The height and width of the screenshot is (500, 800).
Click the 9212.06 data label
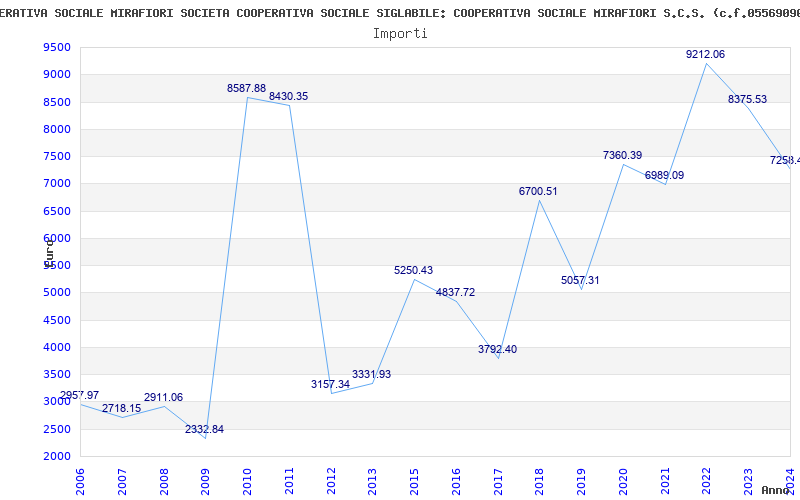705,55
